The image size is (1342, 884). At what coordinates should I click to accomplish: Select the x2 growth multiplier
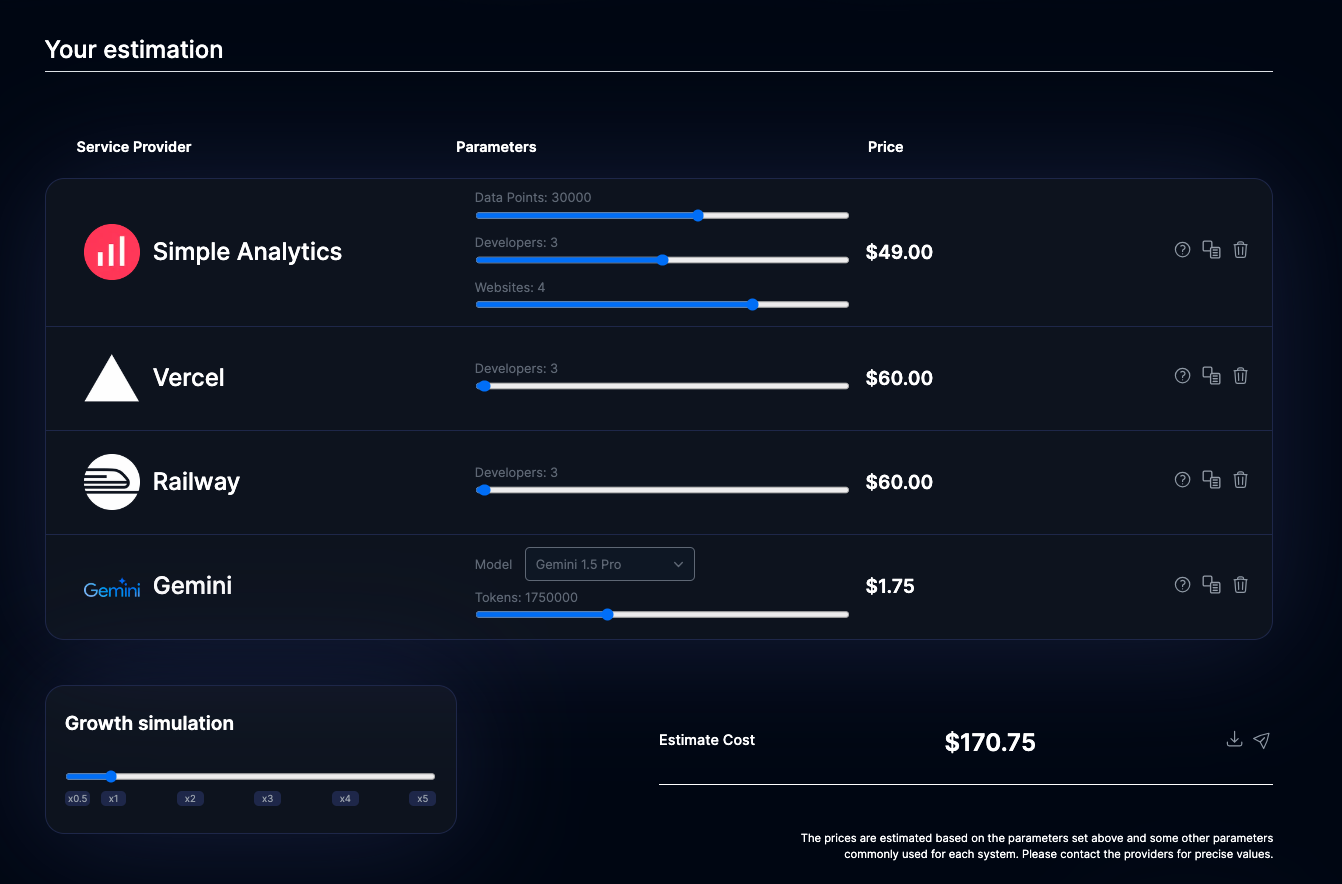(190, 798)
